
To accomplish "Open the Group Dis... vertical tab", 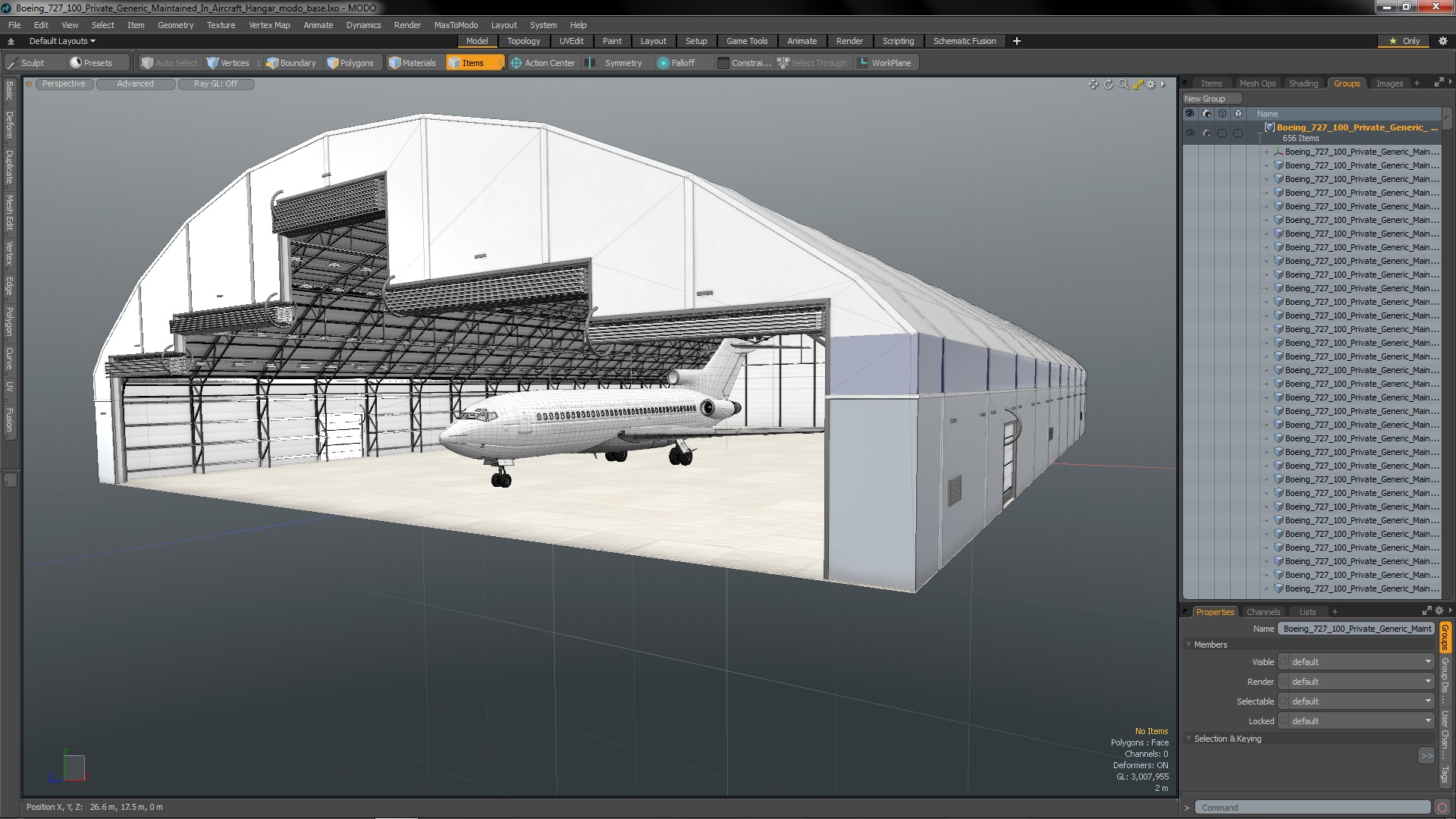I will pos(1445,681).
